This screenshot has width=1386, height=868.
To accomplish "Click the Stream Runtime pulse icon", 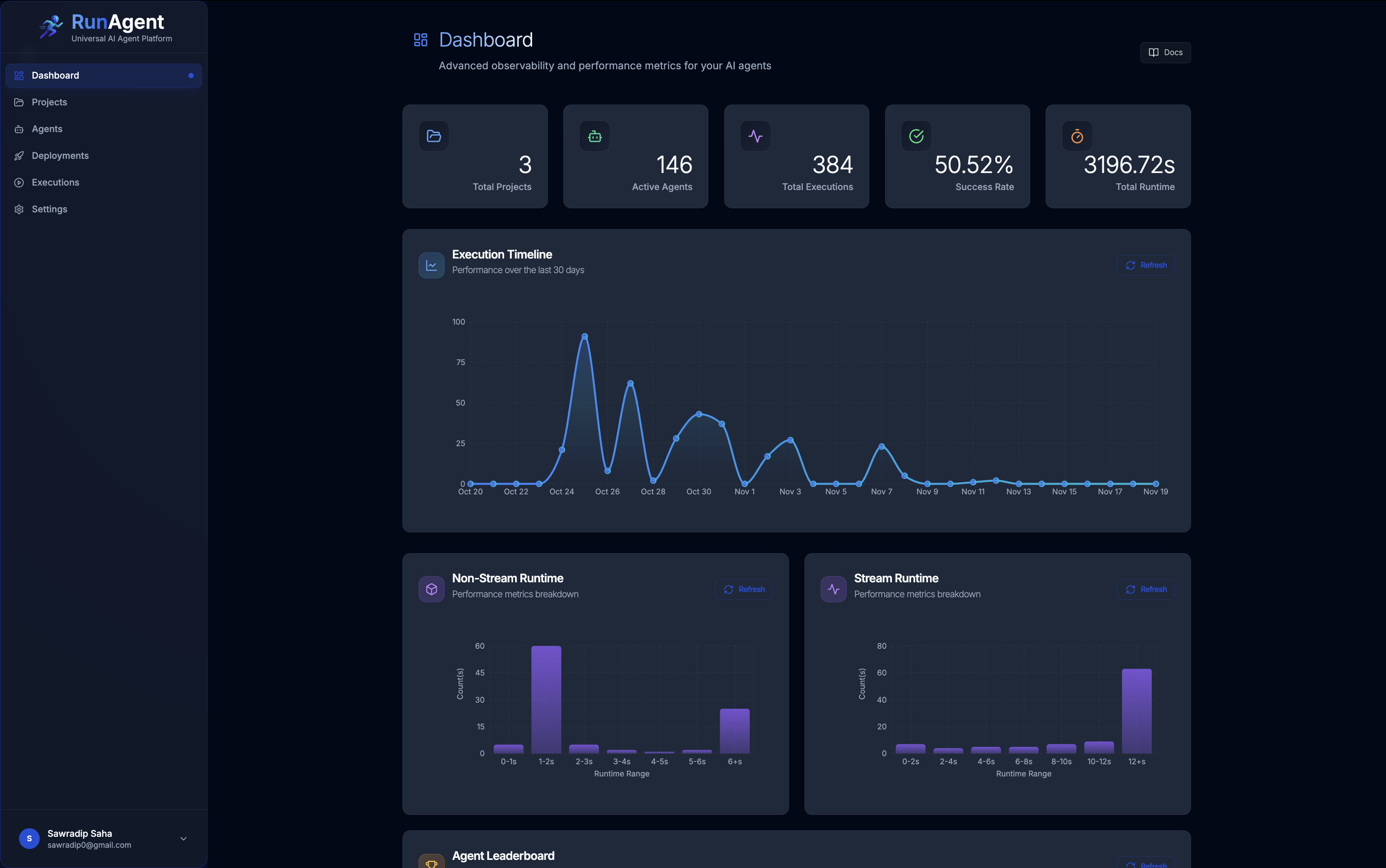I will click(x=833, y=589).
